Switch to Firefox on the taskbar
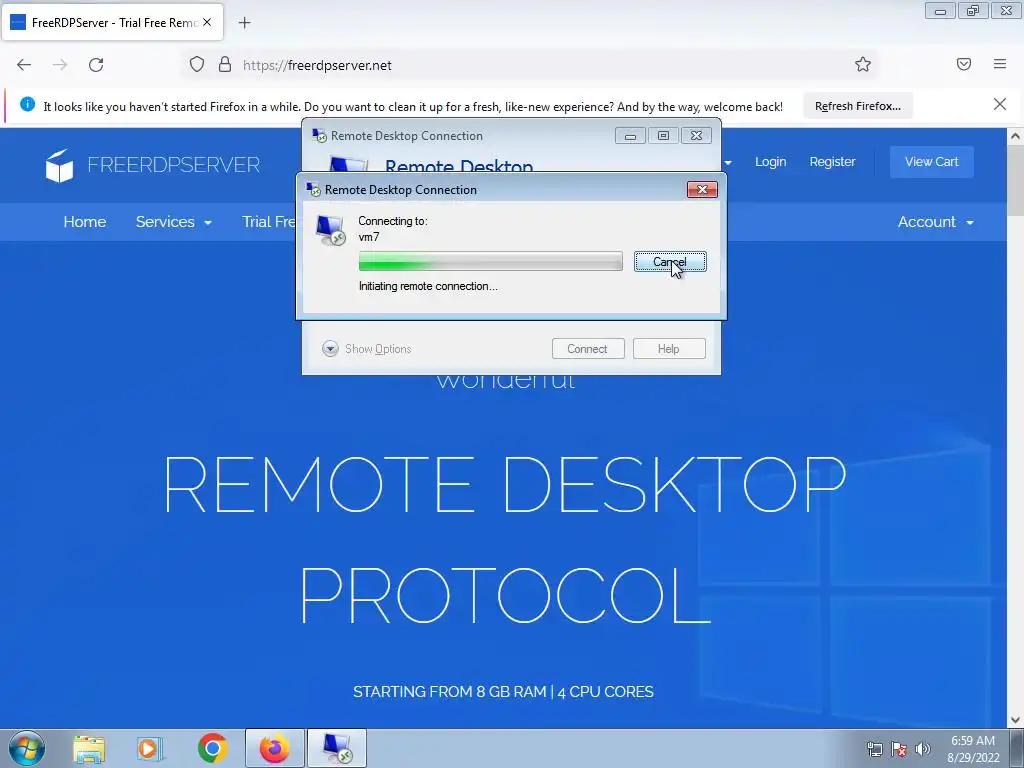The image size is (1024, 768). point(275,748)
